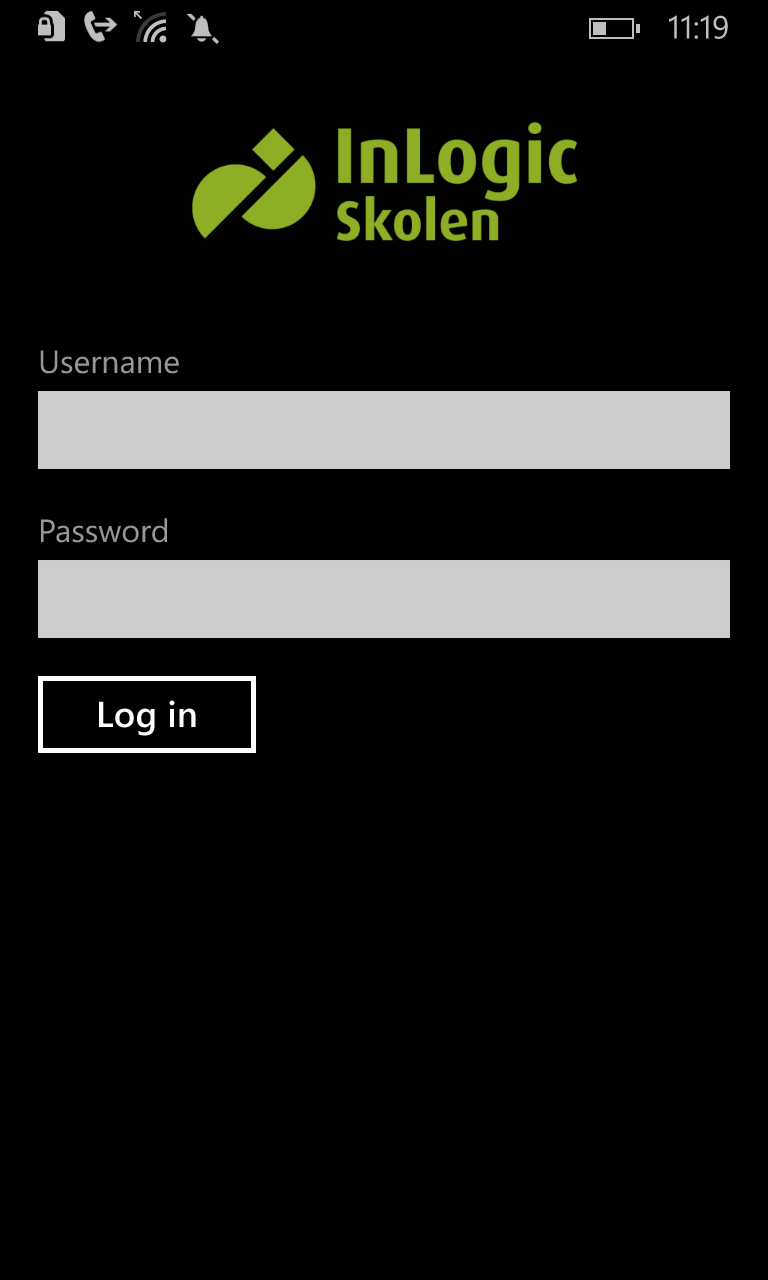
Task: Open the Wi-Fi signal status icon
Action: pyautogui.click(x=151, y=27)
